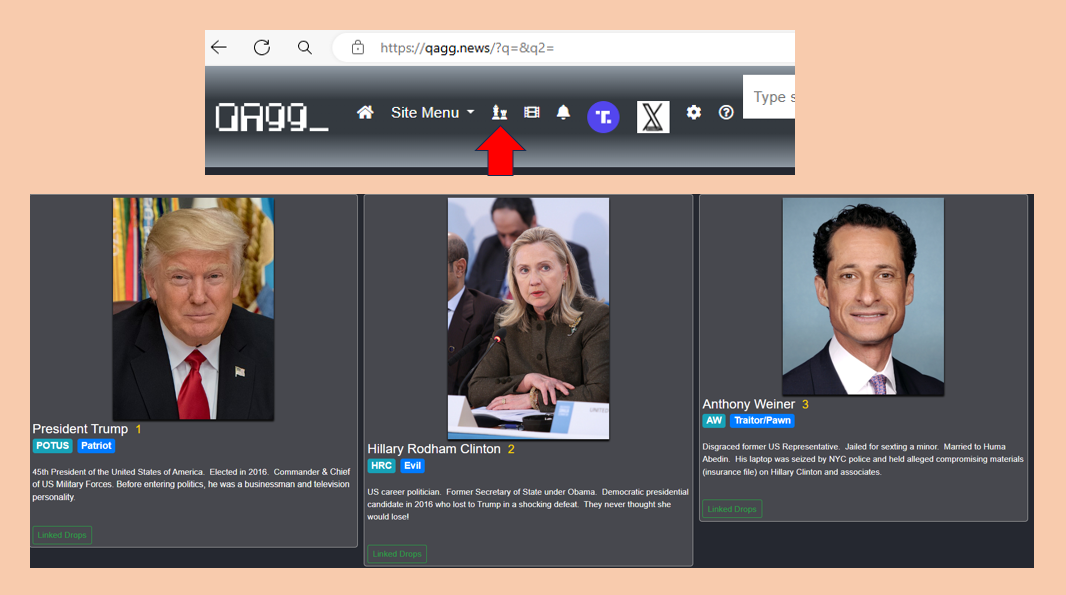
Task: Open the HRC tag filter dropdown
Action: [381, 465]
